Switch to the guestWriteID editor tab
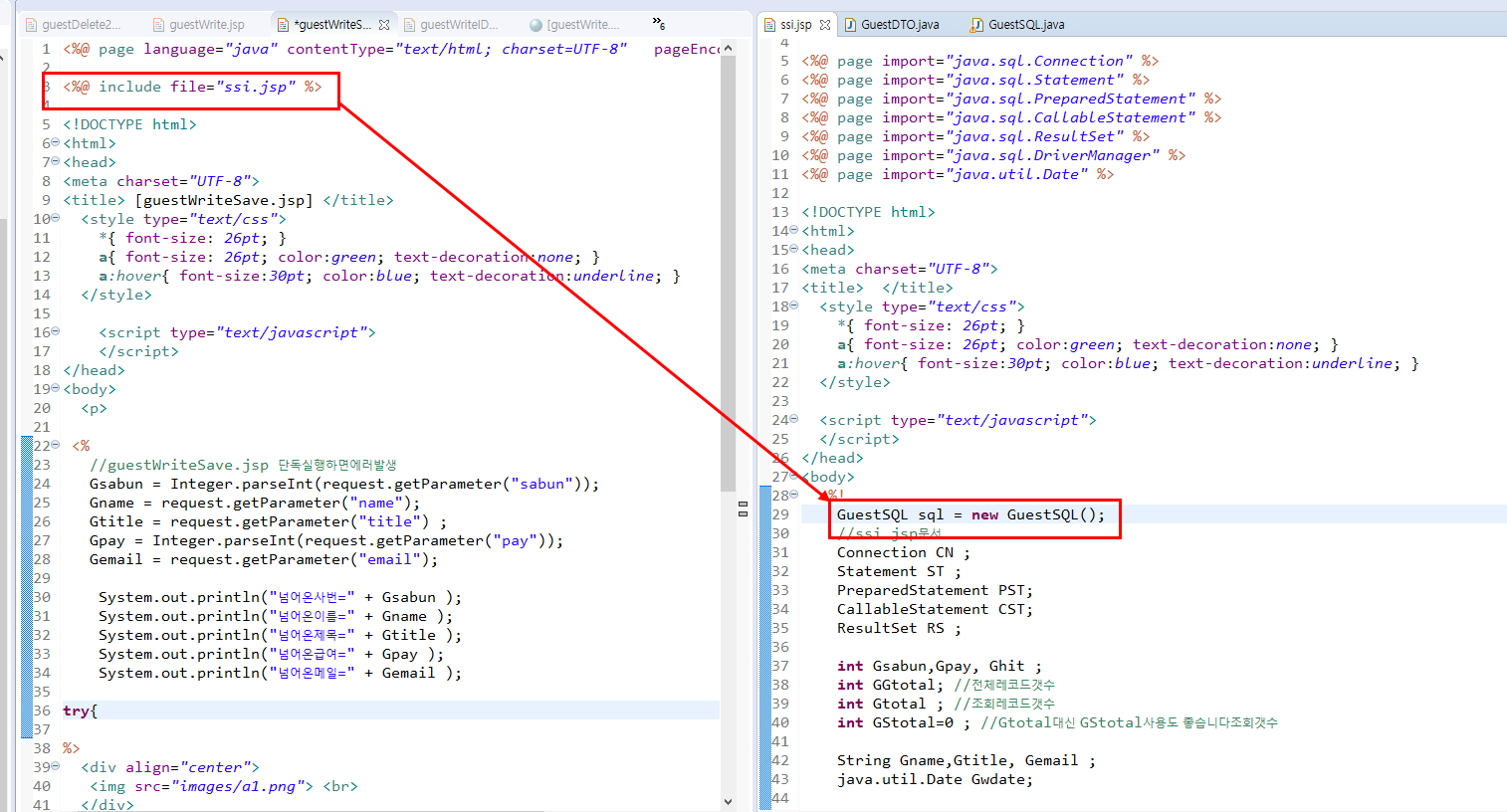 (x=459, y=25)
